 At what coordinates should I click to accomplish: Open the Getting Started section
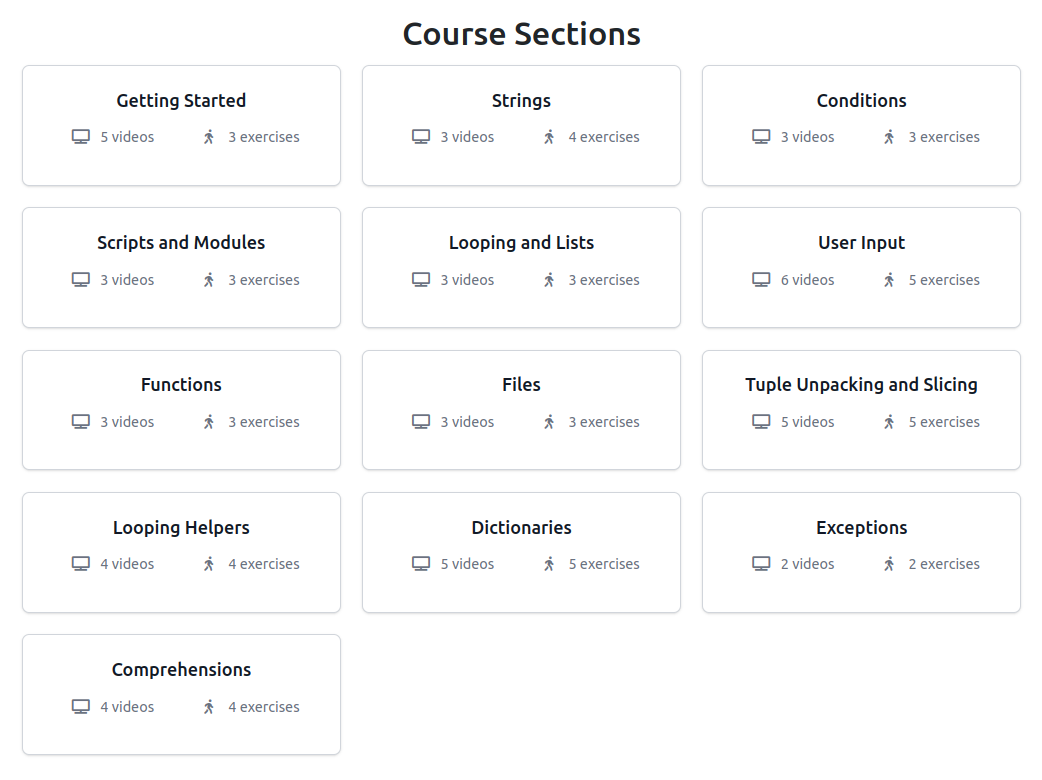[181, 125]
